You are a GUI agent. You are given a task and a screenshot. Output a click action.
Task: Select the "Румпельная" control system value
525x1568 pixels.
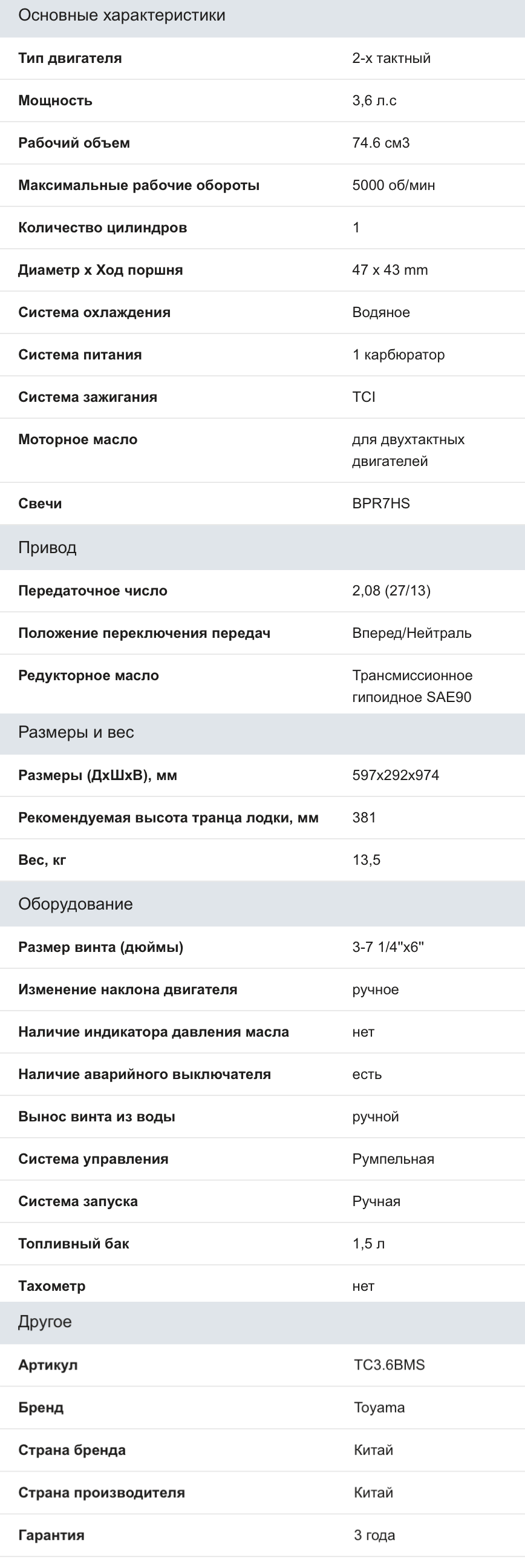click(393, 1159)
